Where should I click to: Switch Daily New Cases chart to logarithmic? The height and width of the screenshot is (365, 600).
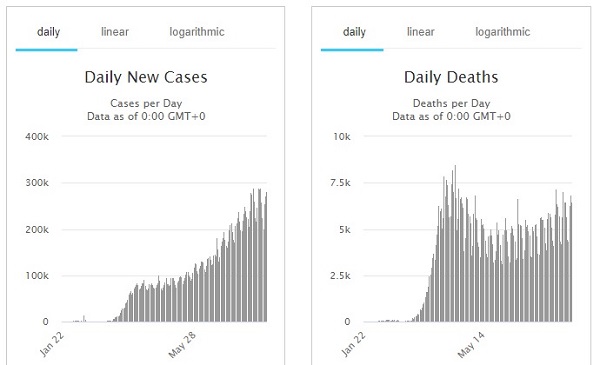pos(197,32)
